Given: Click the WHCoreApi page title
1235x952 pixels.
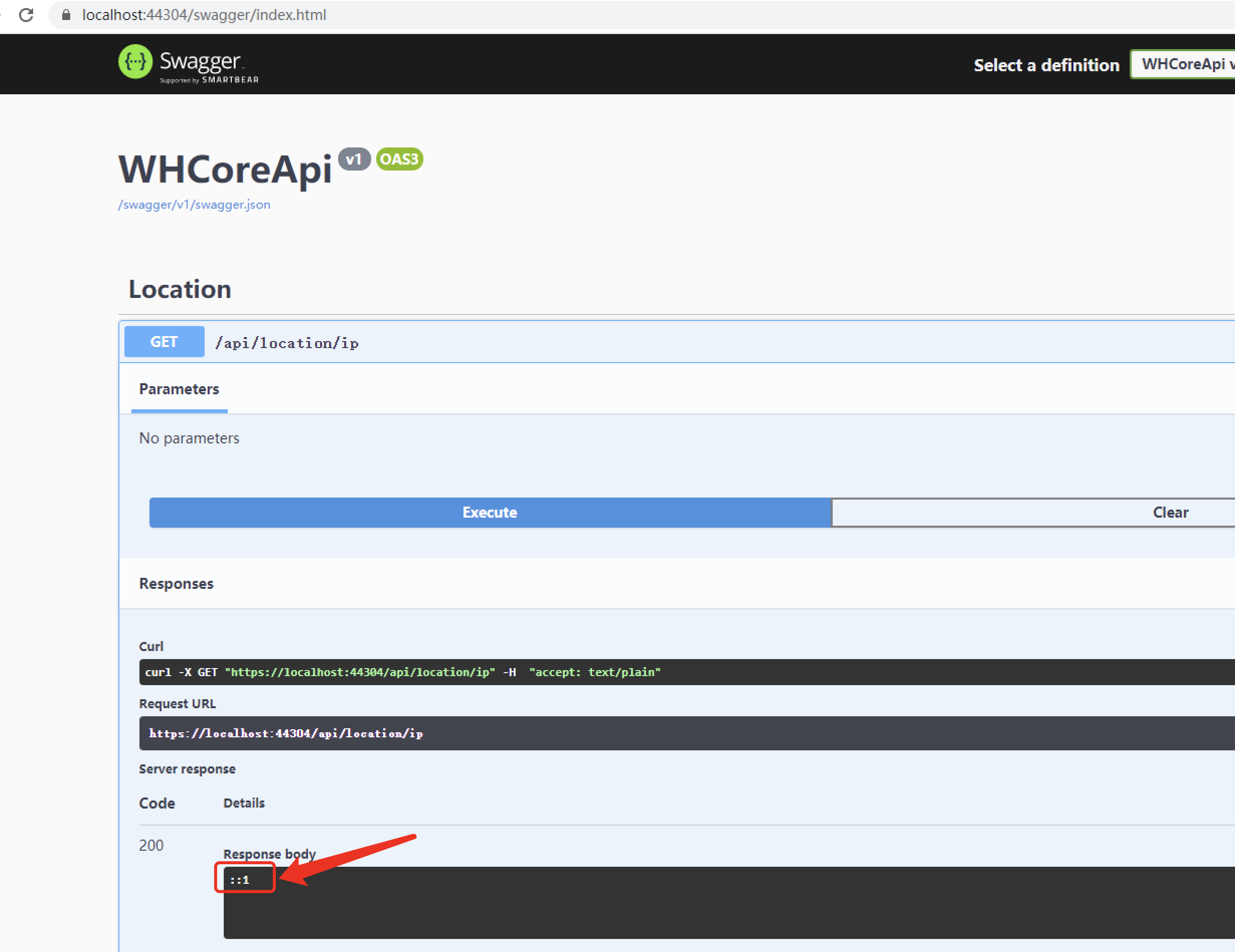Looking at the screenshot, I should pyautogui.click(x=225, y=169).
